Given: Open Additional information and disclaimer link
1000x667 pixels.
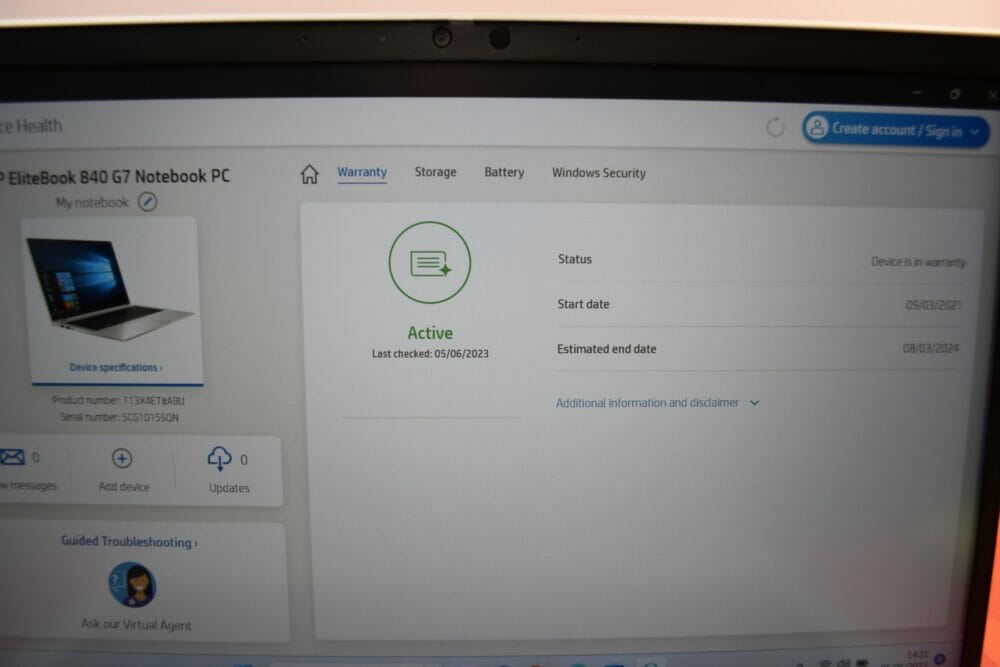Looking at the screenshot, I should tap(647, 403).
